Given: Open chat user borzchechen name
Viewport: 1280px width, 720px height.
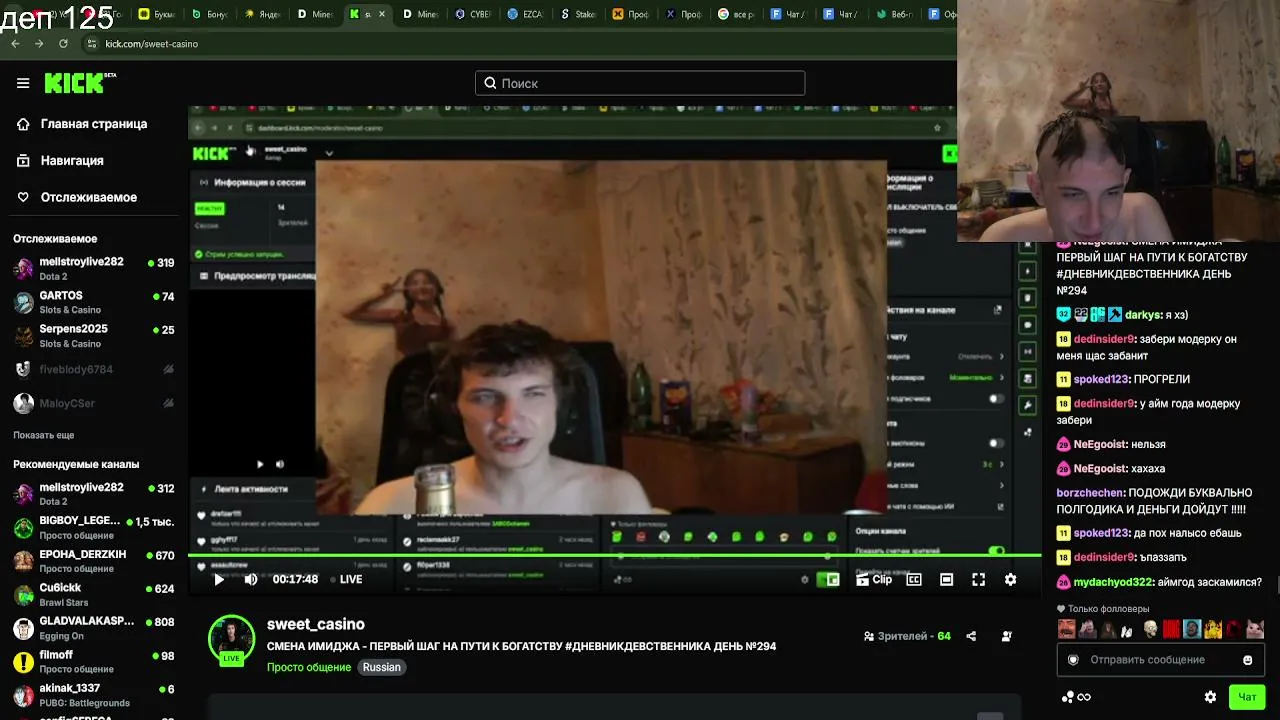Looking at the screenshot, I should tap(1091, 493).
